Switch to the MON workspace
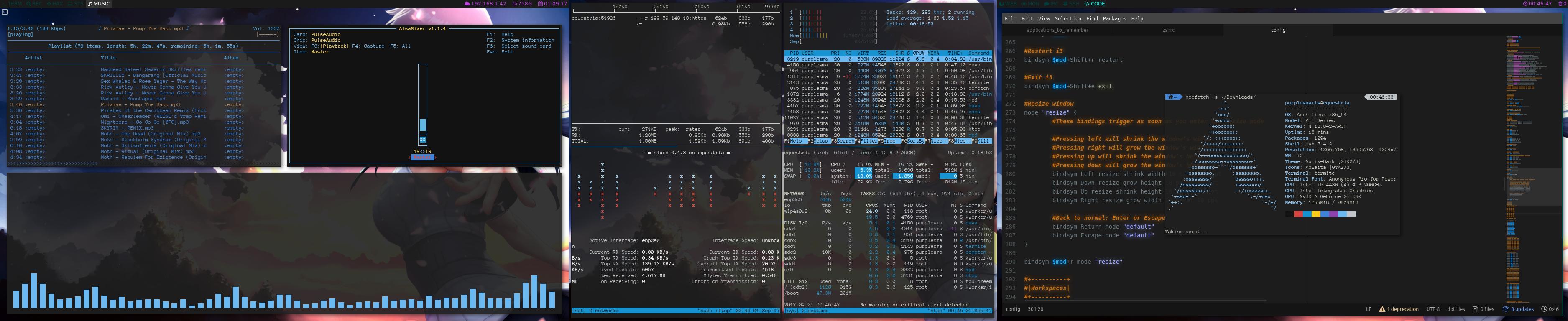 tap(1032, 4)
